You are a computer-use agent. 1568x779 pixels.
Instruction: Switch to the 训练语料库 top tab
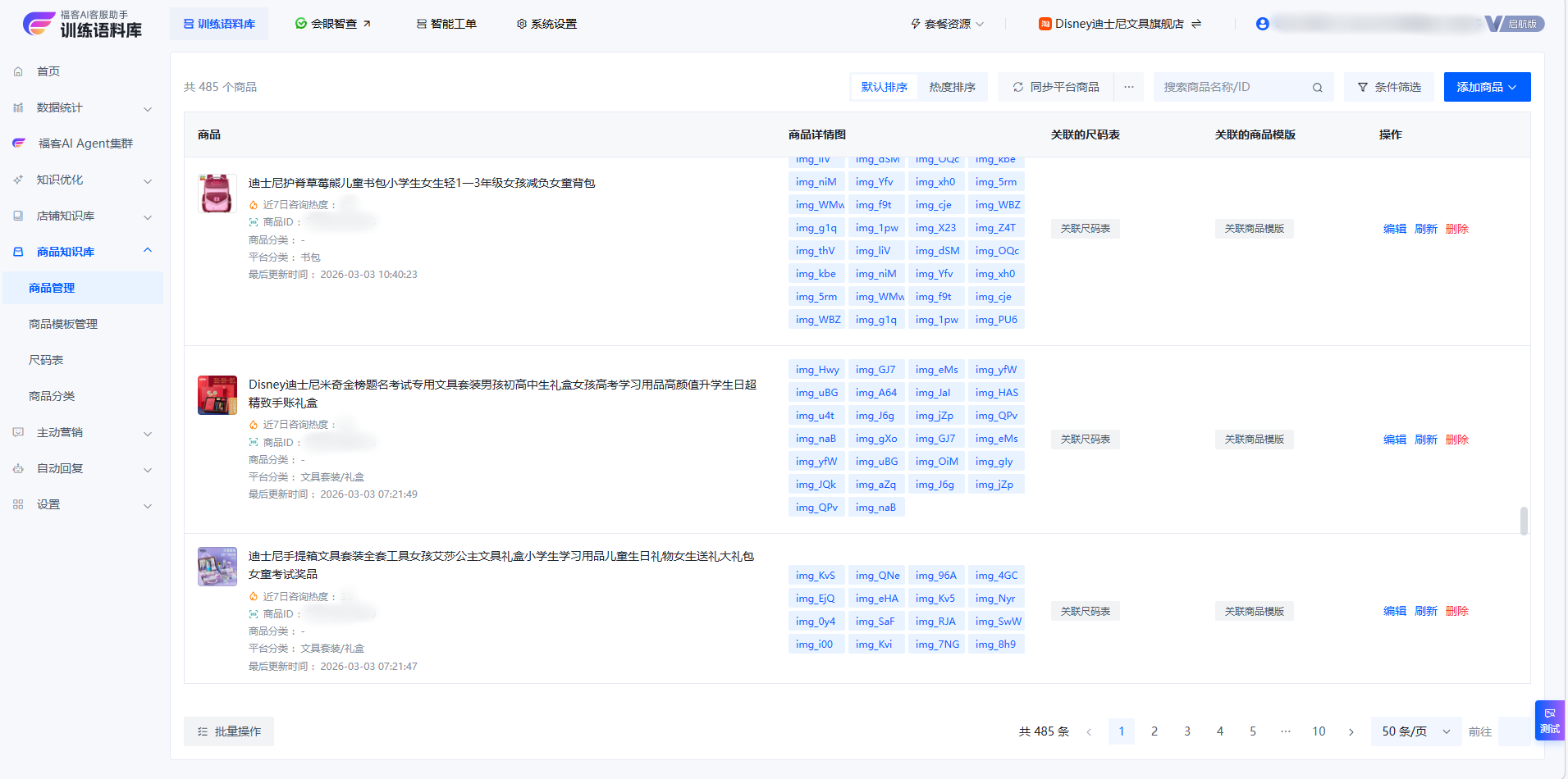click(x=219, y=24)
